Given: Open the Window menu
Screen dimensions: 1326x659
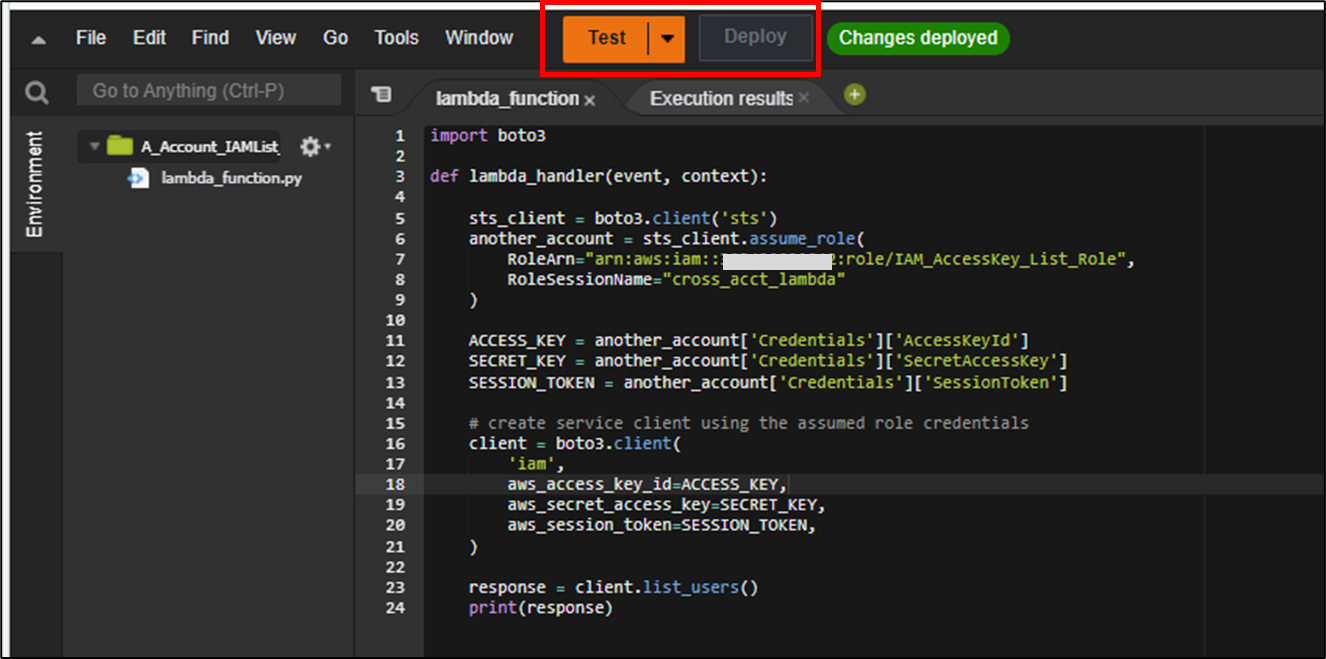Looking at the screenshot, I should (x=479, y=38).
